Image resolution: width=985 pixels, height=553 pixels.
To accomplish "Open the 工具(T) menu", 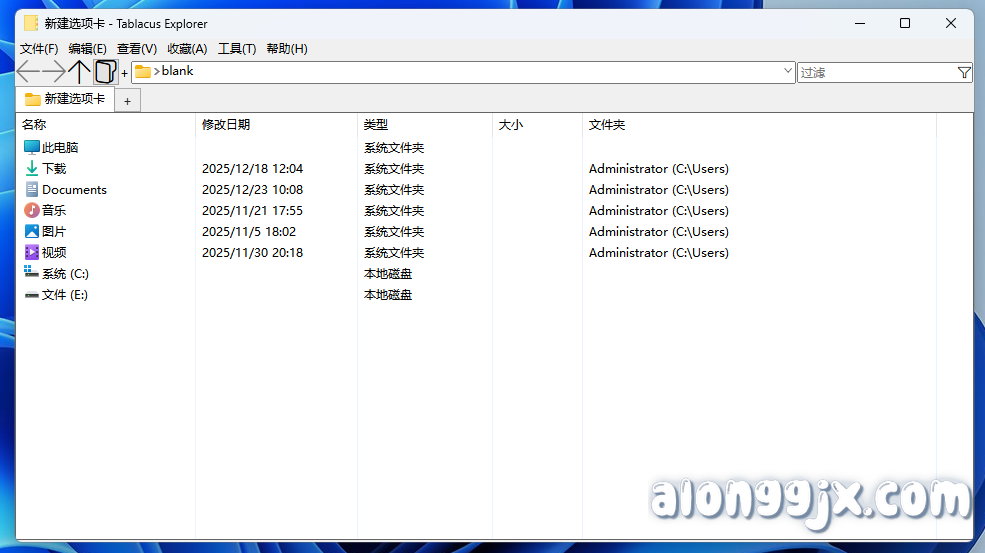I will [x=237, y=48].
